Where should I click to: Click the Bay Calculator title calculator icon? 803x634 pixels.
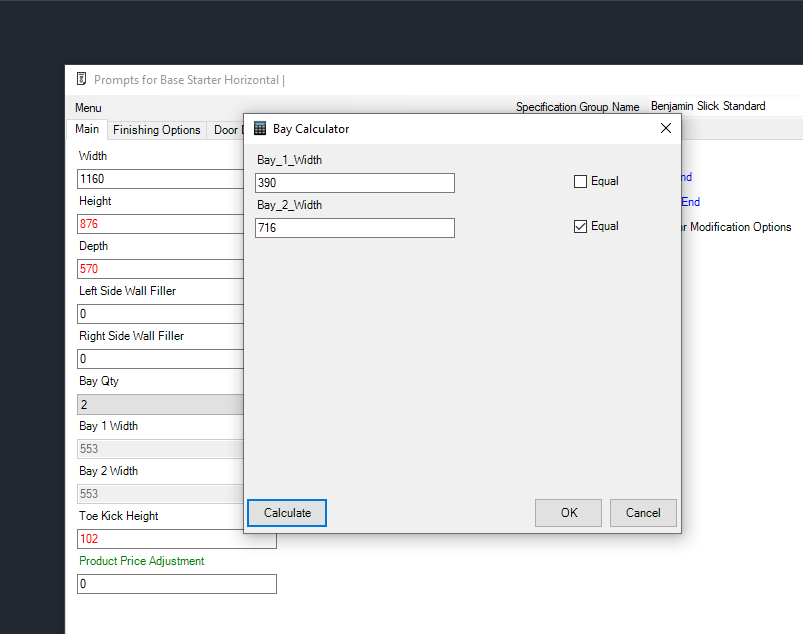click(260, 129)
